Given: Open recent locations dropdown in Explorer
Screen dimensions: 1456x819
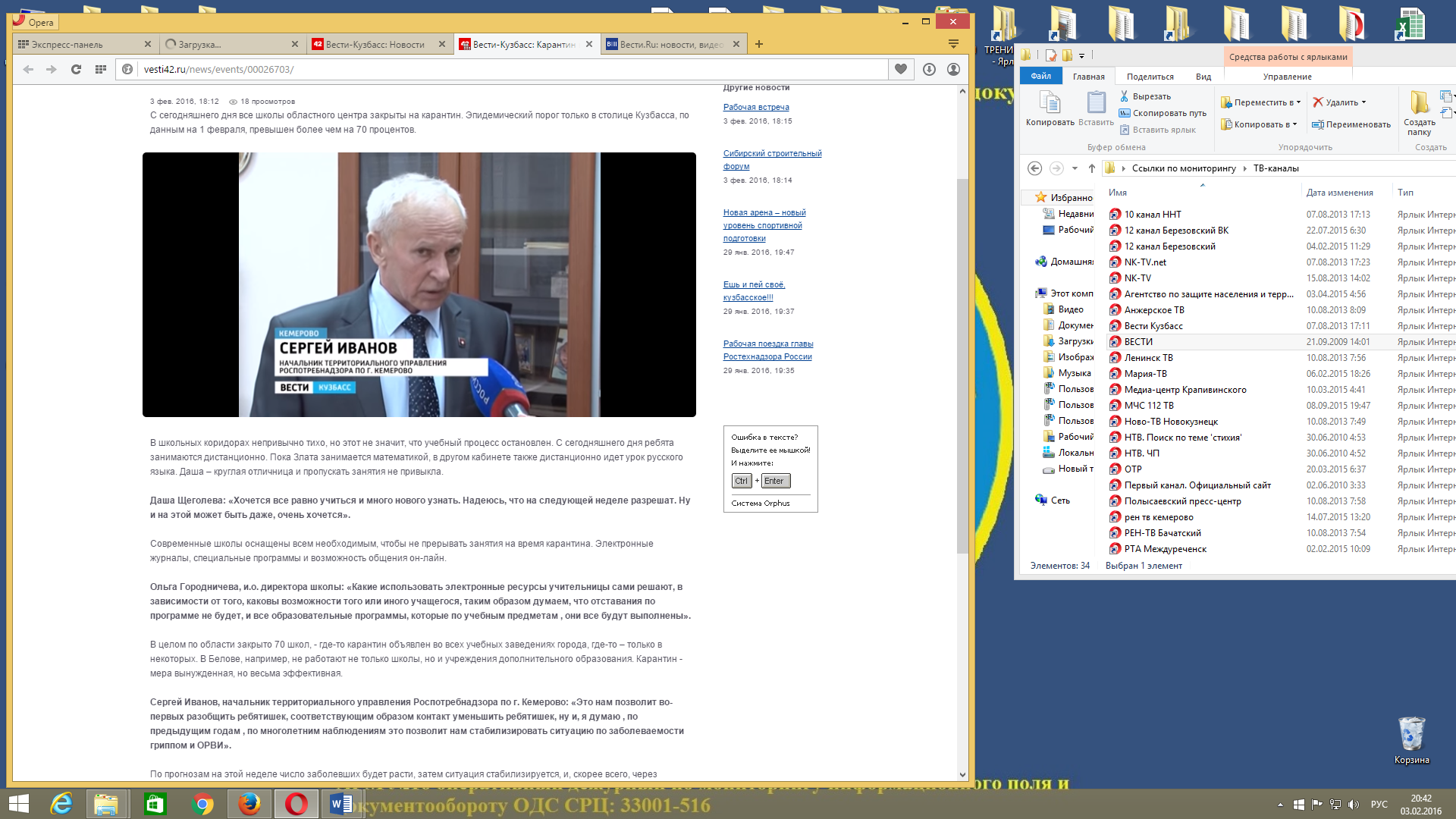Looking at the screenshot, I should point(1075,168).
